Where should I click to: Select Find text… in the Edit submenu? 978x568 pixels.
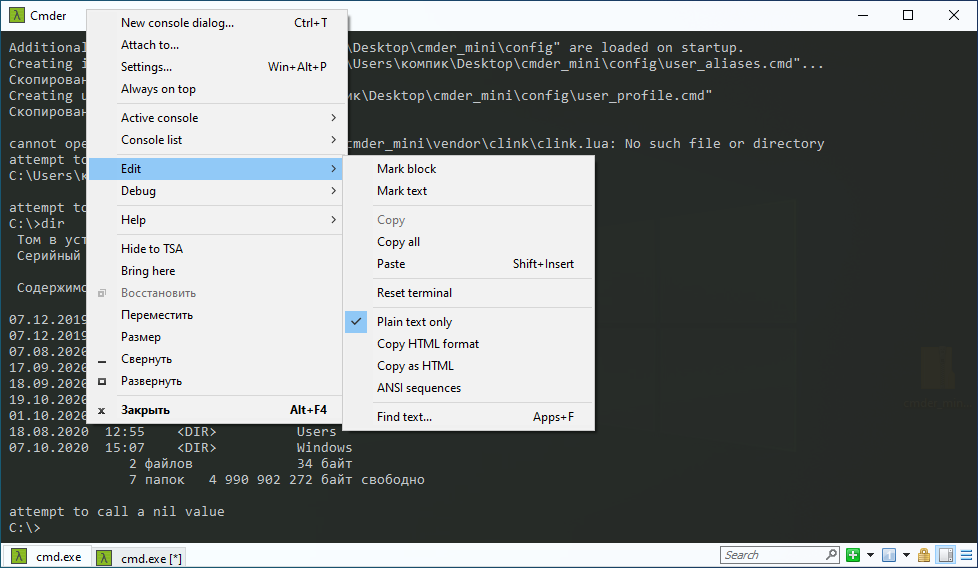tap(404, 417)
